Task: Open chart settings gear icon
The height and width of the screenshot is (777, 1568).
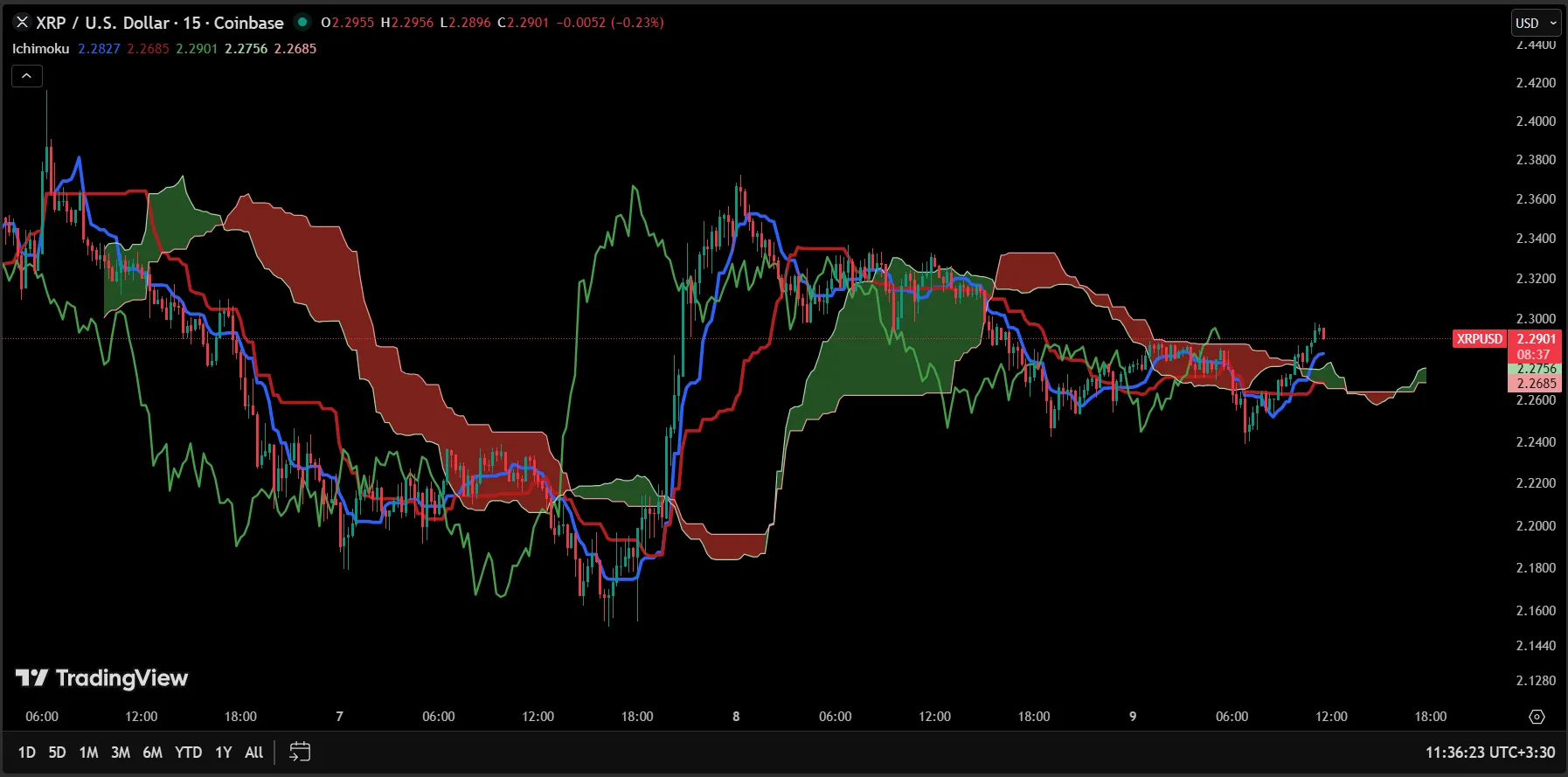Action: pos(1537,717)
